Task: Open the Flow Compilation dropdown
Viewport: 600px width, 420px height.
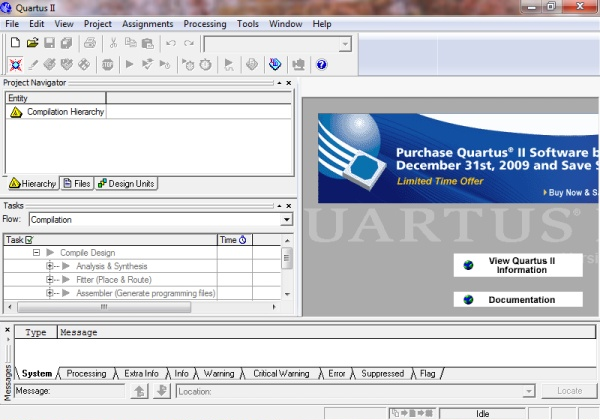Action: point(286,220)
